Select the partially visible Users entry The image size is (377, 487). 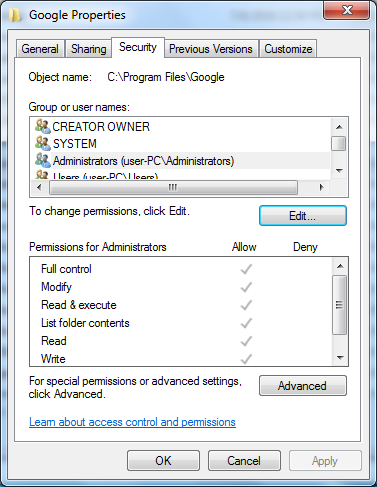pyautogui.click(x=180, y=175)
